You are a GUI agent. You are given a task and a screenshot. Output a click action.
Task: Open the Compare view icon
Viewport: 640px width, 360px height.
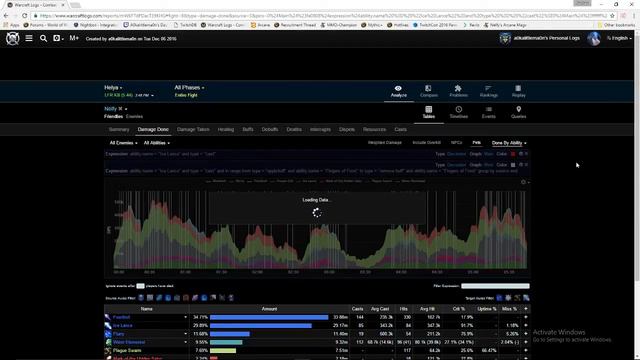pos(428,88)
